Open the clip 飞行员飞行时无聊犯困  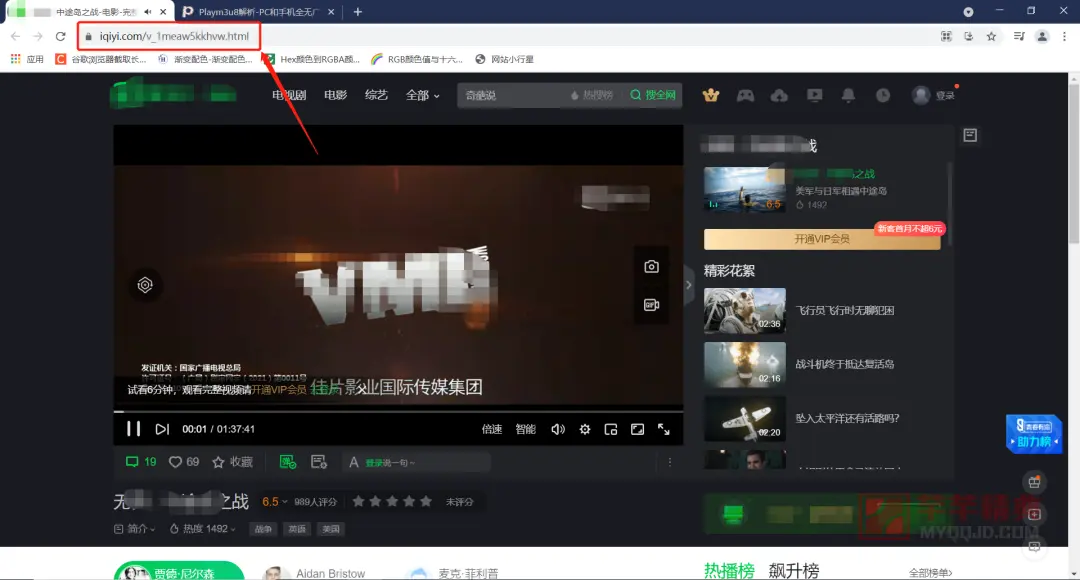[844, 310]
